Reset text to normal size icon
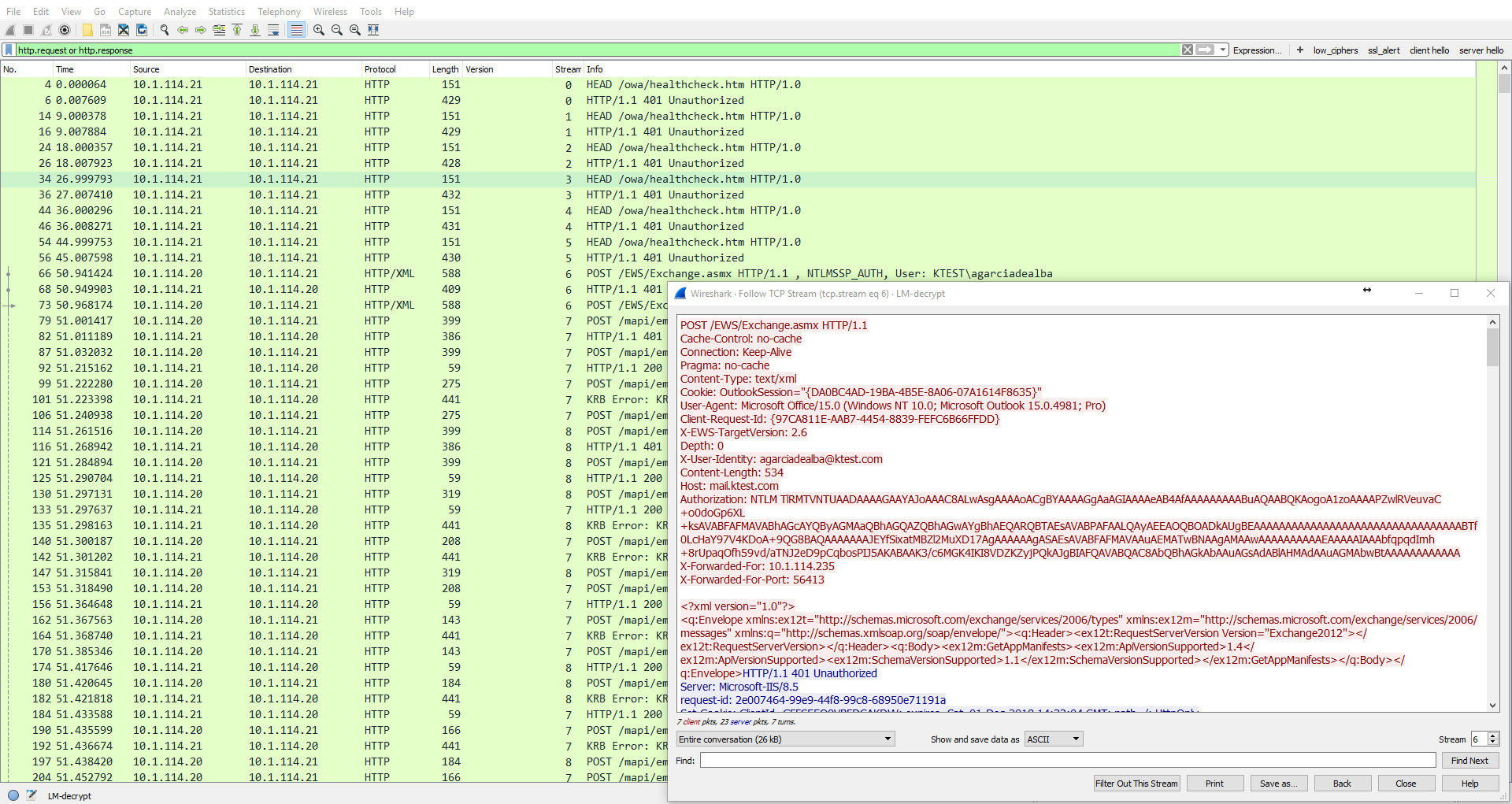Screen dimensions: 1512x804 (355, 30)
